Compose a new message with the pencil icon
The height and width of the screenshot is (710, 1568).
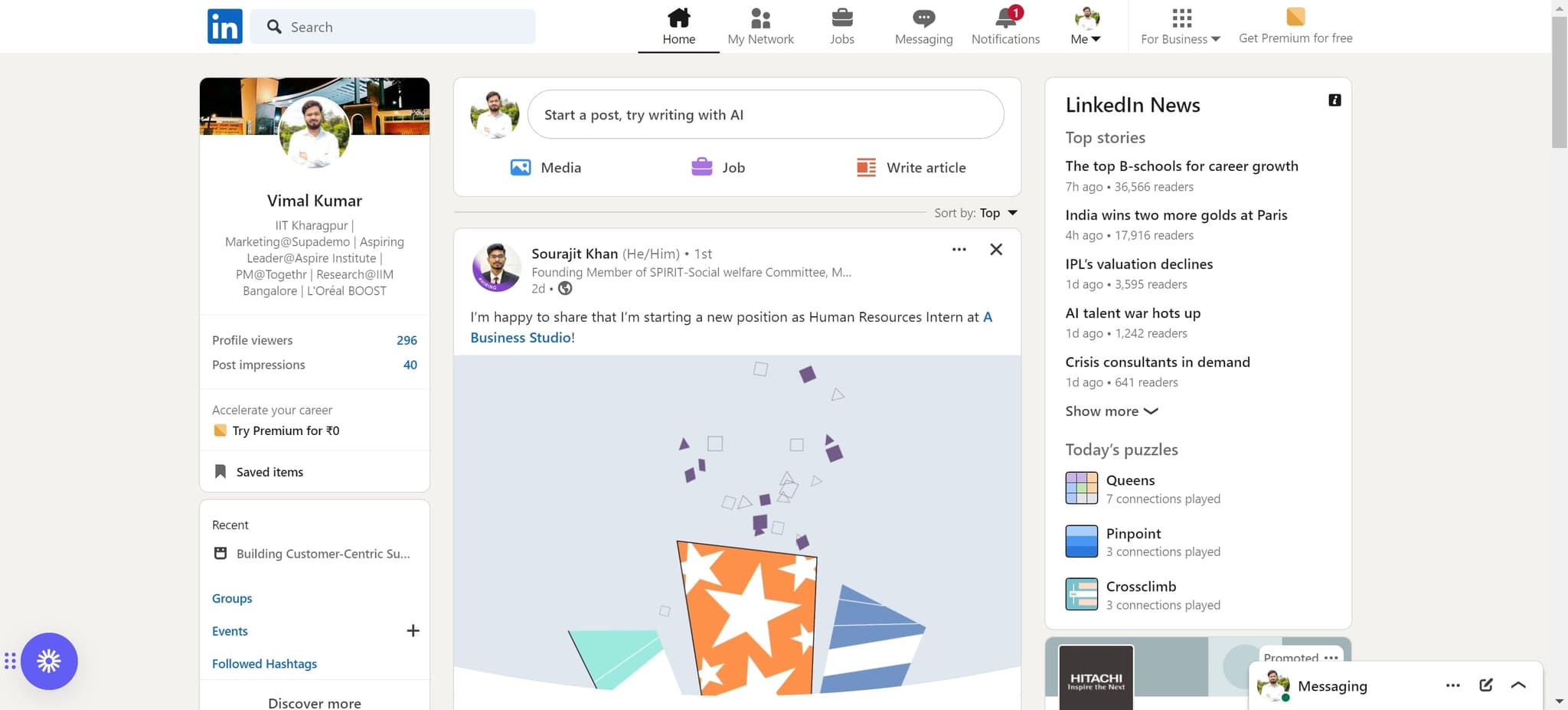tap(1486, 685)
